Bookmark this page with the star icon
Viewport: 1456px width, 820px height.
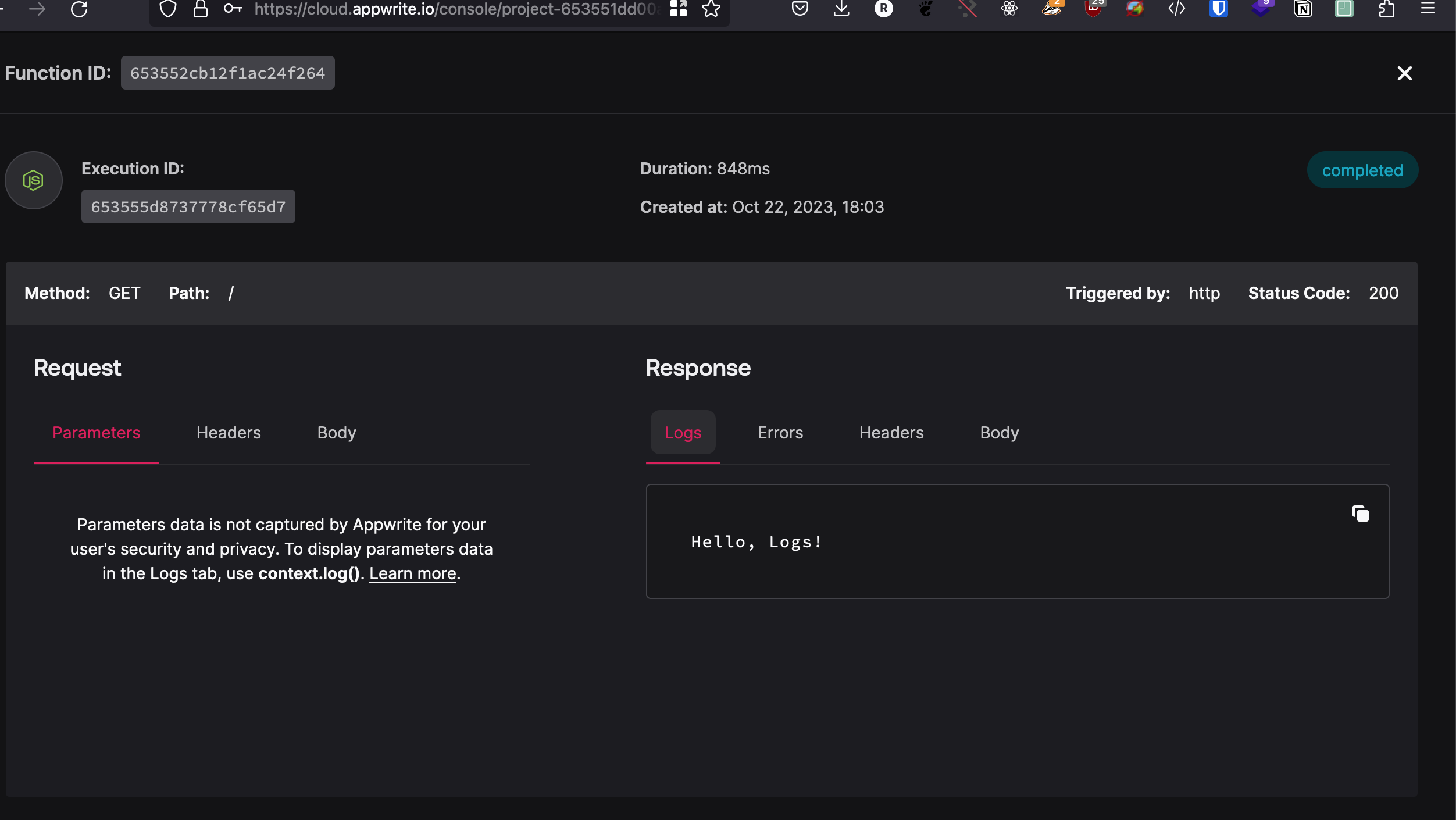(711, 9)
